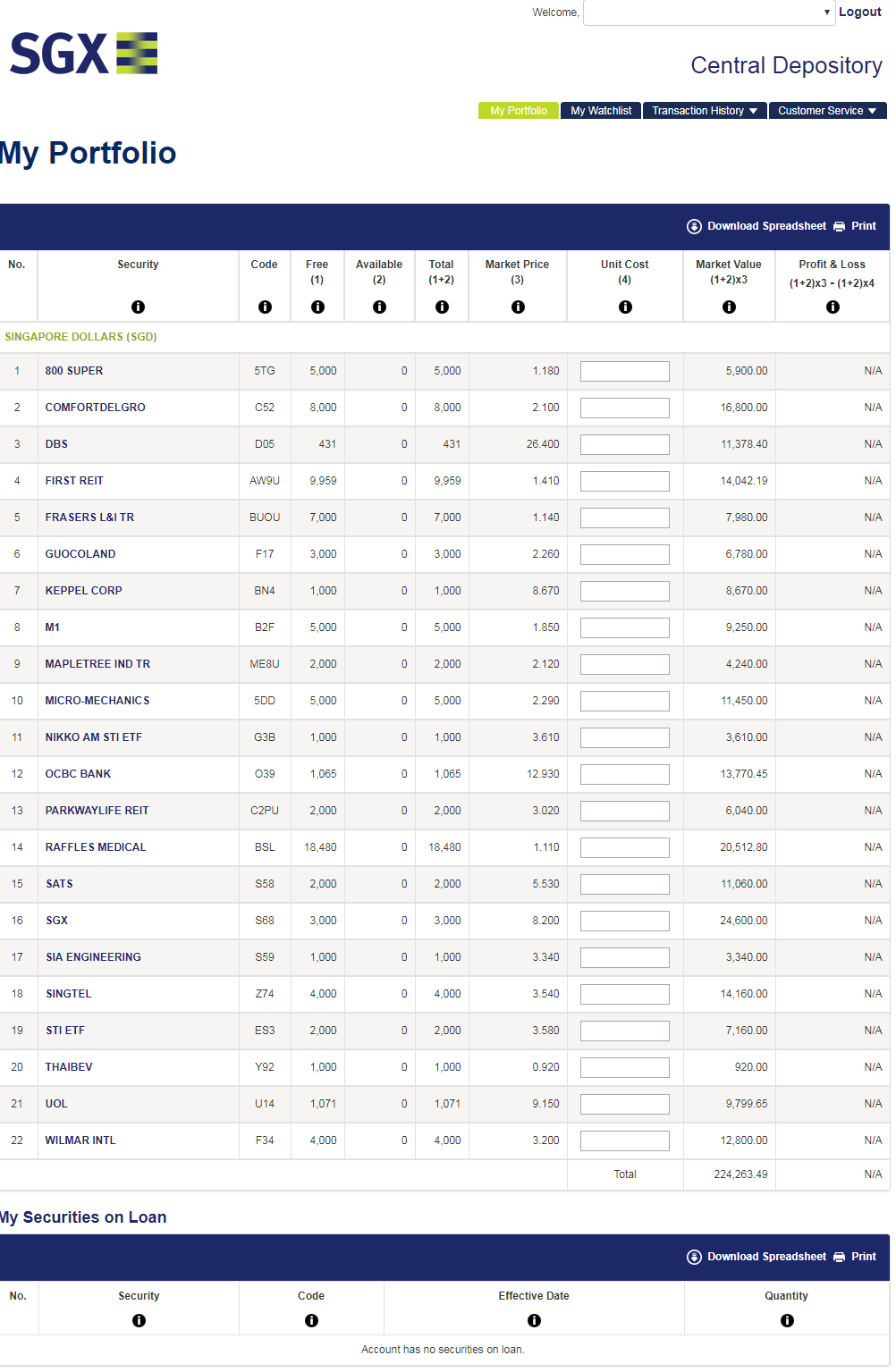
Task: Click loan section Print printer icon
Action: (839, 1257)
